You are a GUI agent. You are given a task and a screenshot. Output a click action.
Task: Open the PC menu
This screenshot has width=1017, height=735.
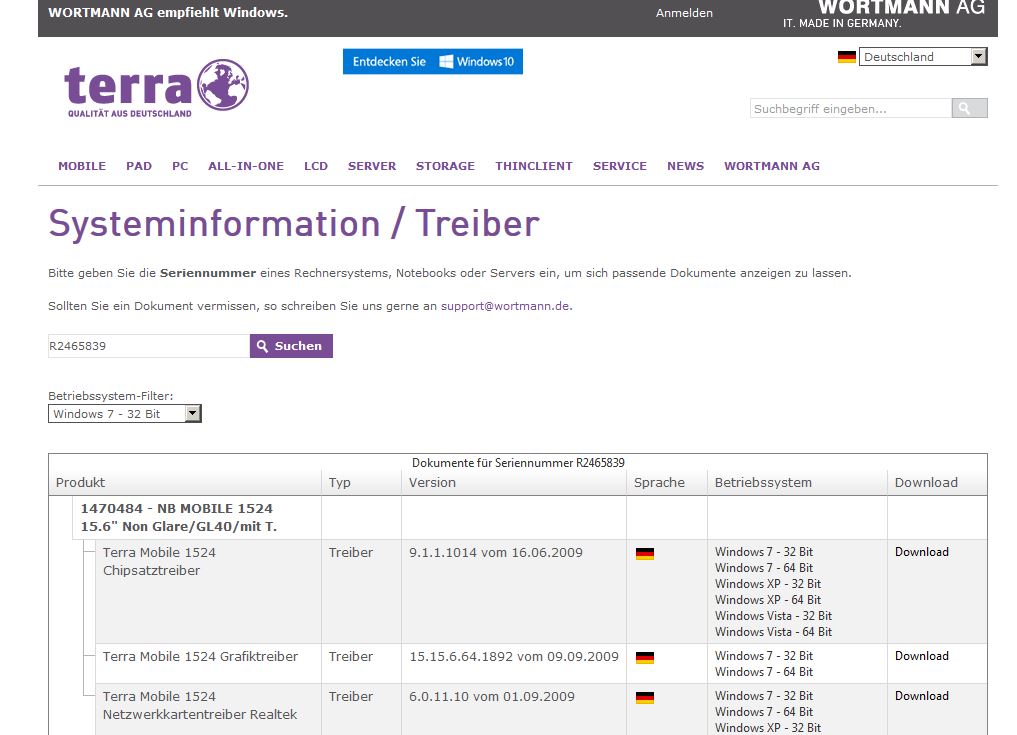click(x=180, y=166)
